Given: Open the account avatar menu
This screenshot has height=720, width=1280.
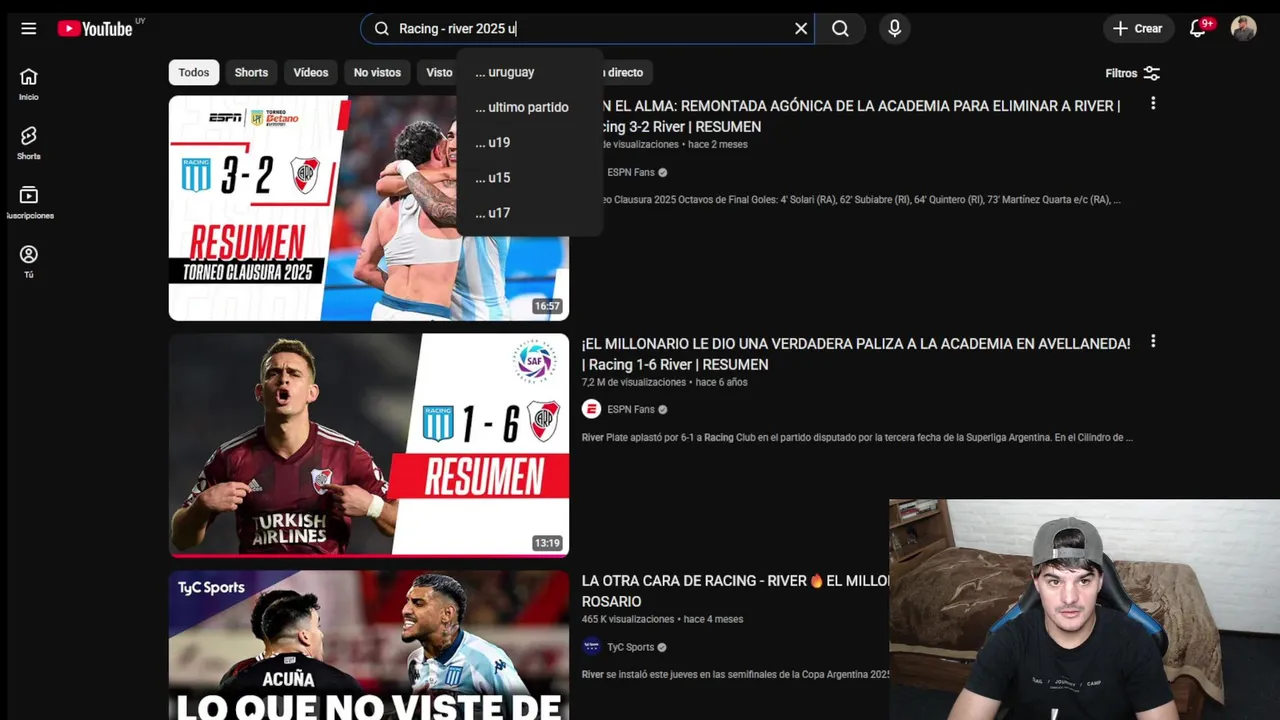Looking at the screenshot, I should pyautogui.click(x=1243, y=28).
